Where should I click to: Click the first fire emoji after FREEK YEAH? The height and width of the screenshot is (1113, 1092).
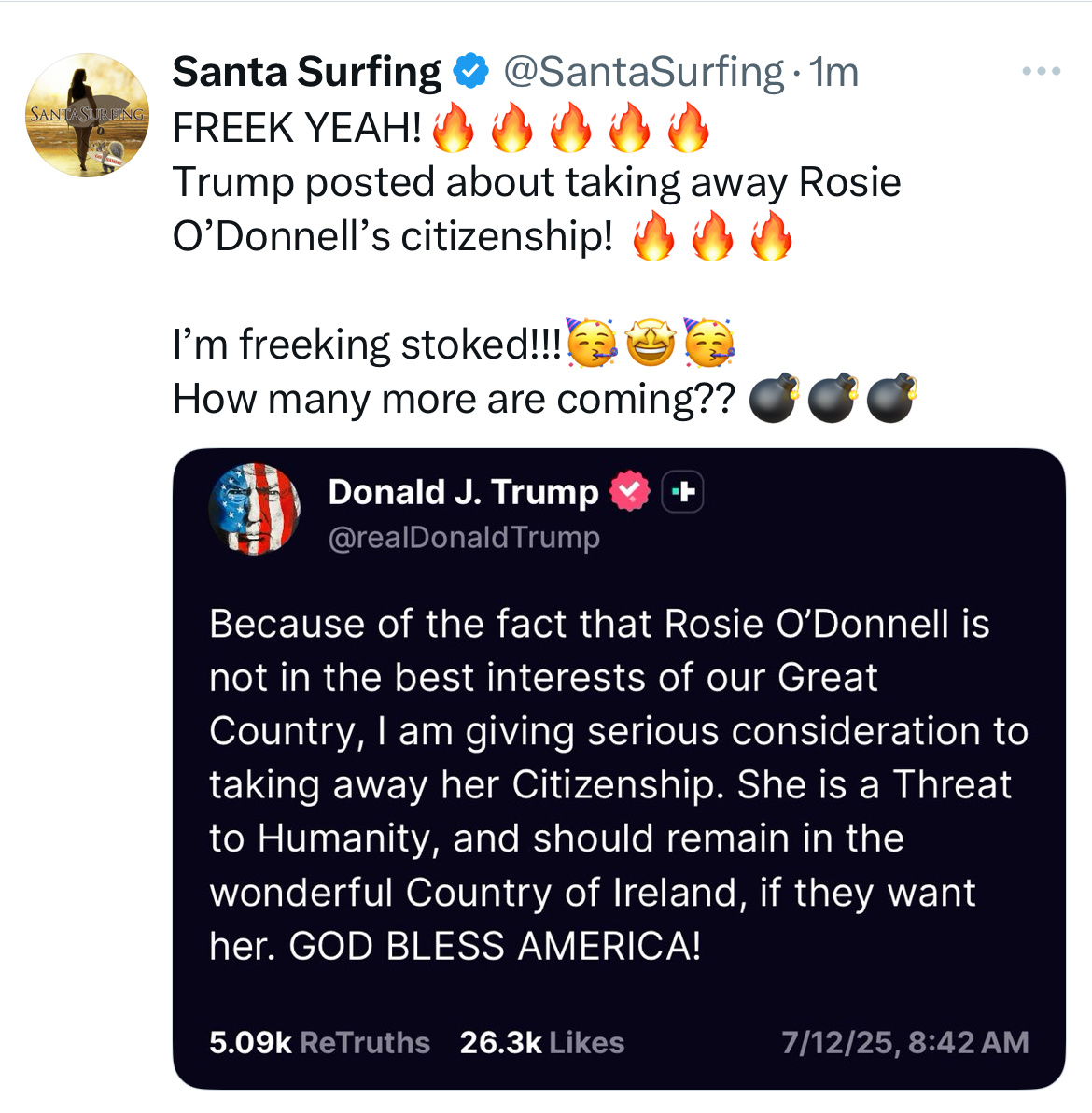click(x=454, y=128)
